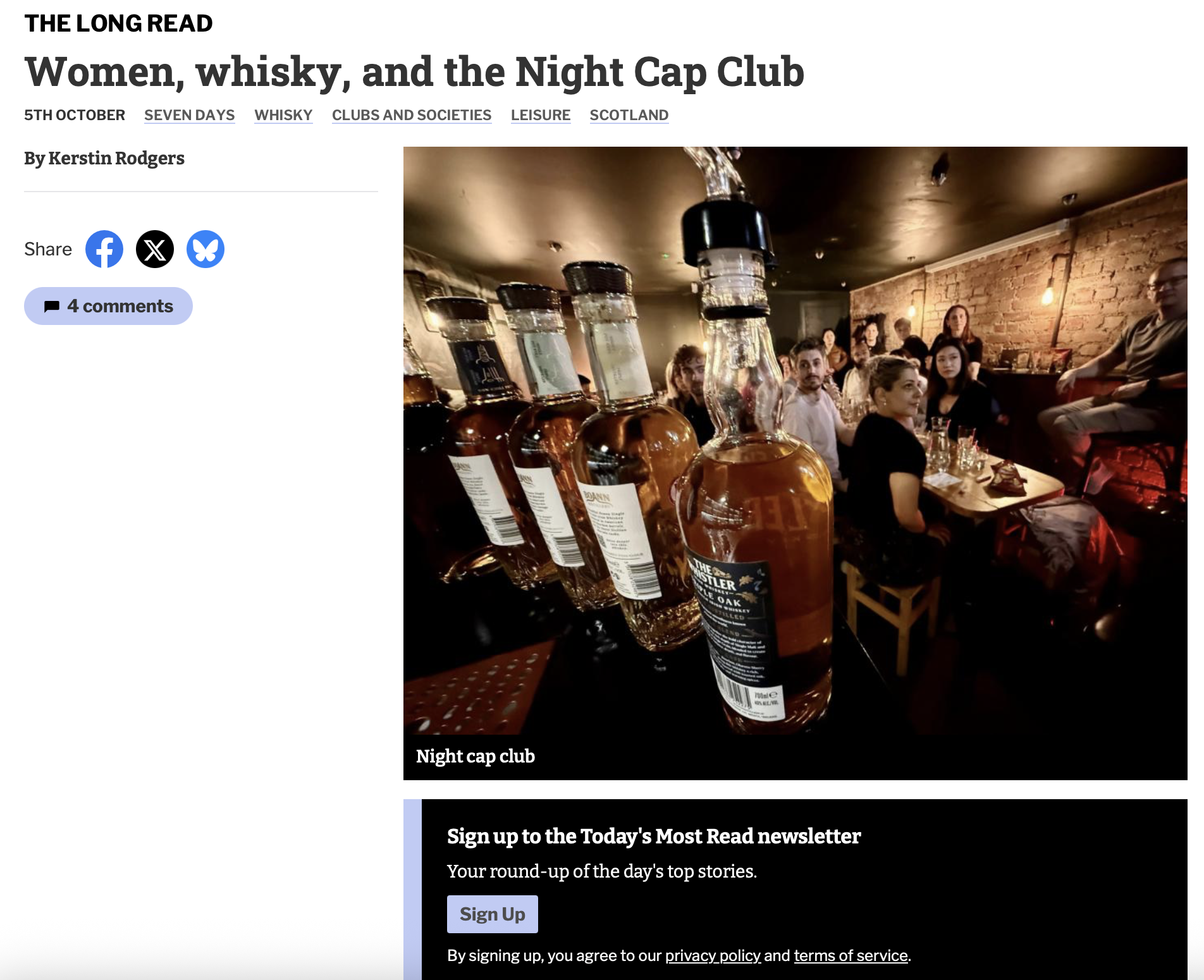Click the Night cap club caption
1204x980 pixels.
click(476, 756)
